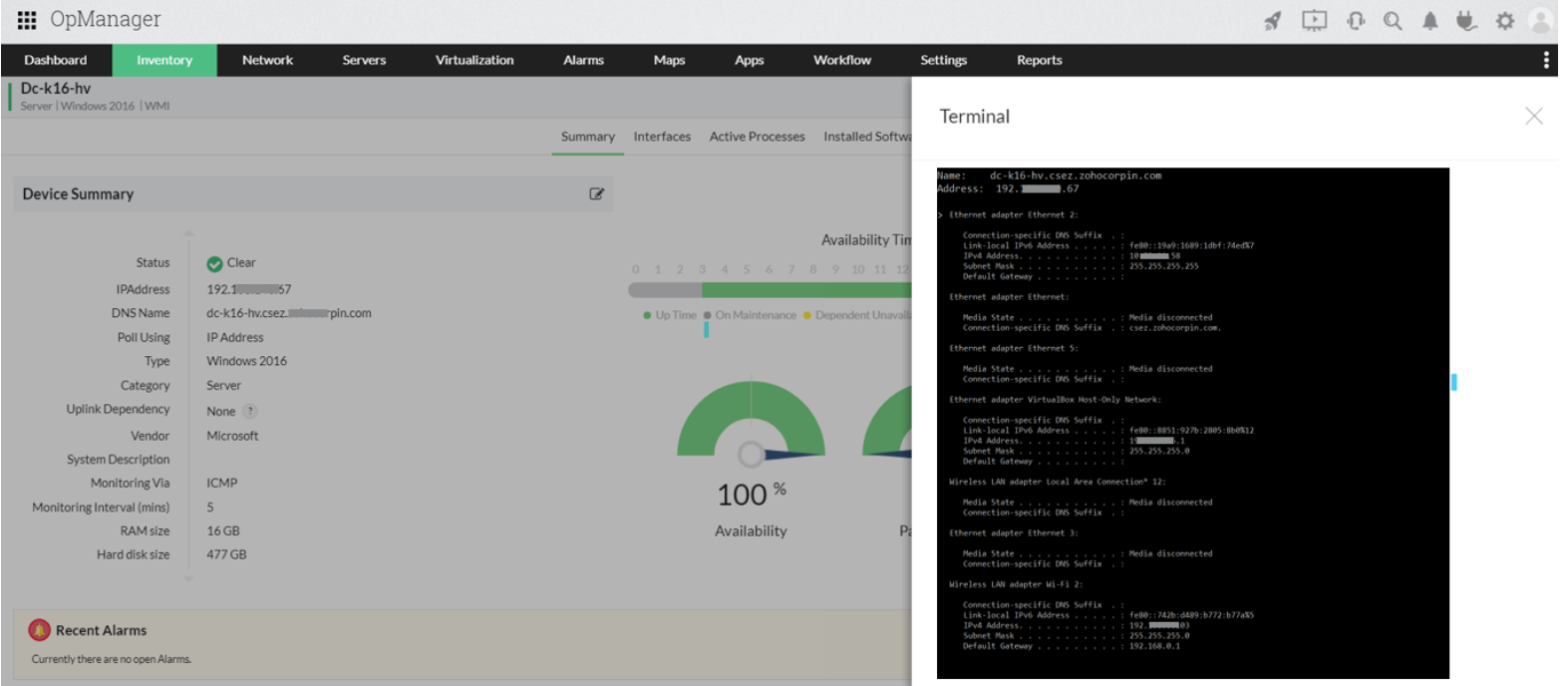Open alarm notifications bell icon

1429,21
